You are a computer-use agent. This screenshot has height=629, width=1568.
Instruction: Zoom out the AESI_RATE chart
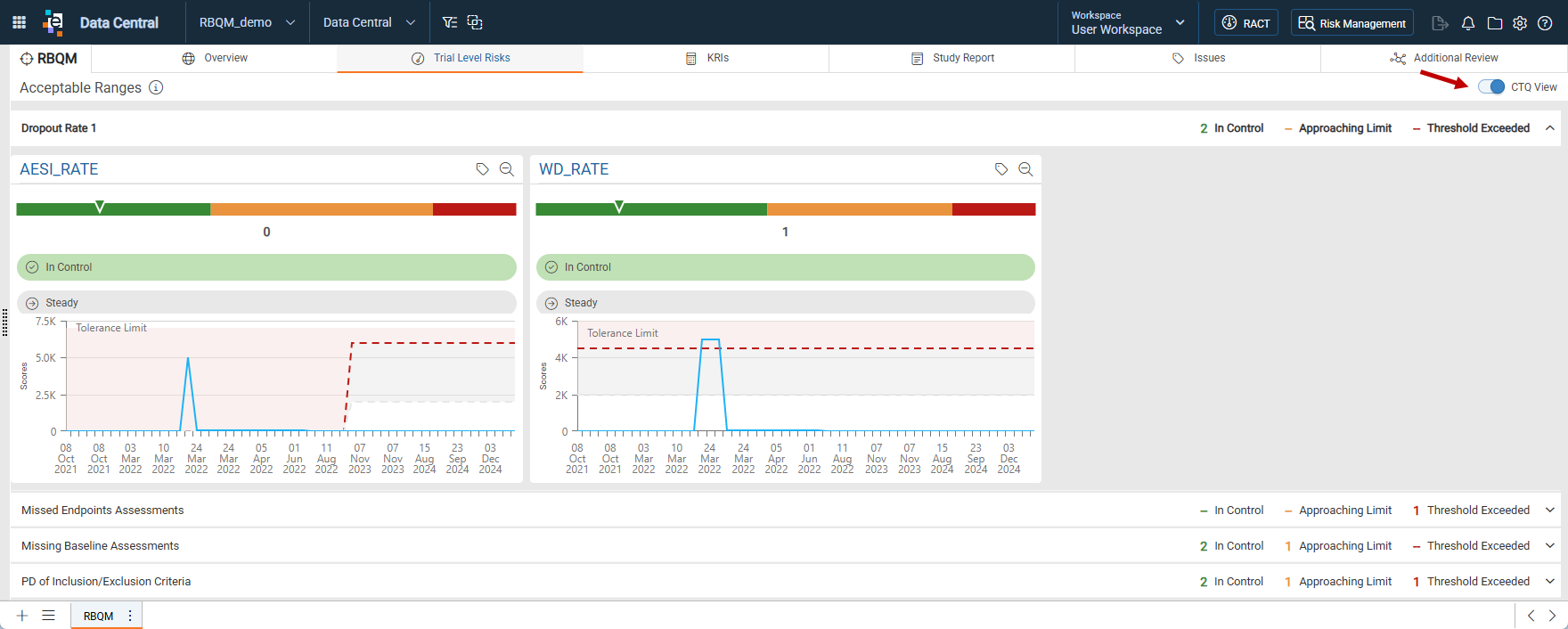point(507,169)
